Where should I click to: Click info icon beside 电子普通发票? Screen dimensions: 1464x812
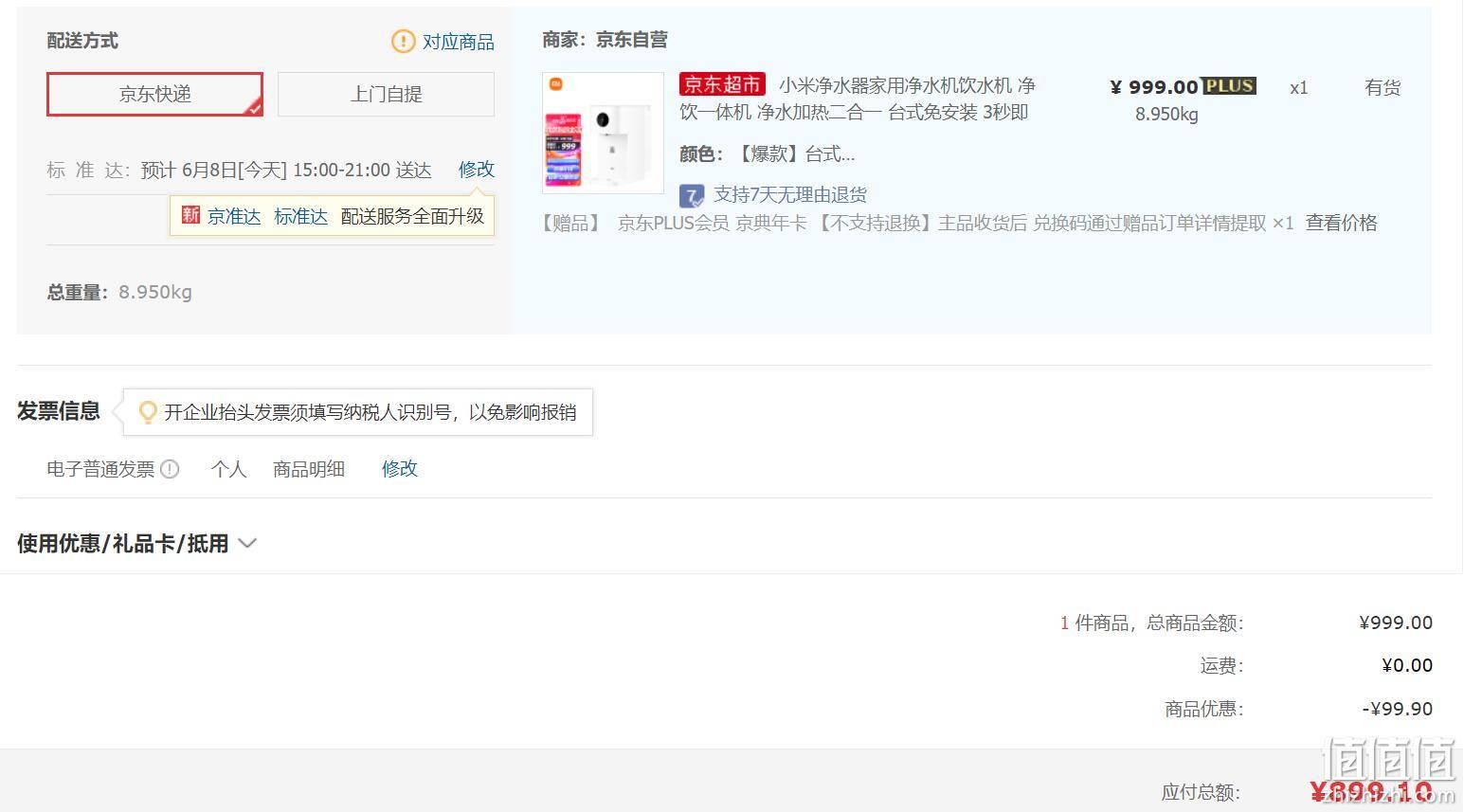(x=170, y=469)
